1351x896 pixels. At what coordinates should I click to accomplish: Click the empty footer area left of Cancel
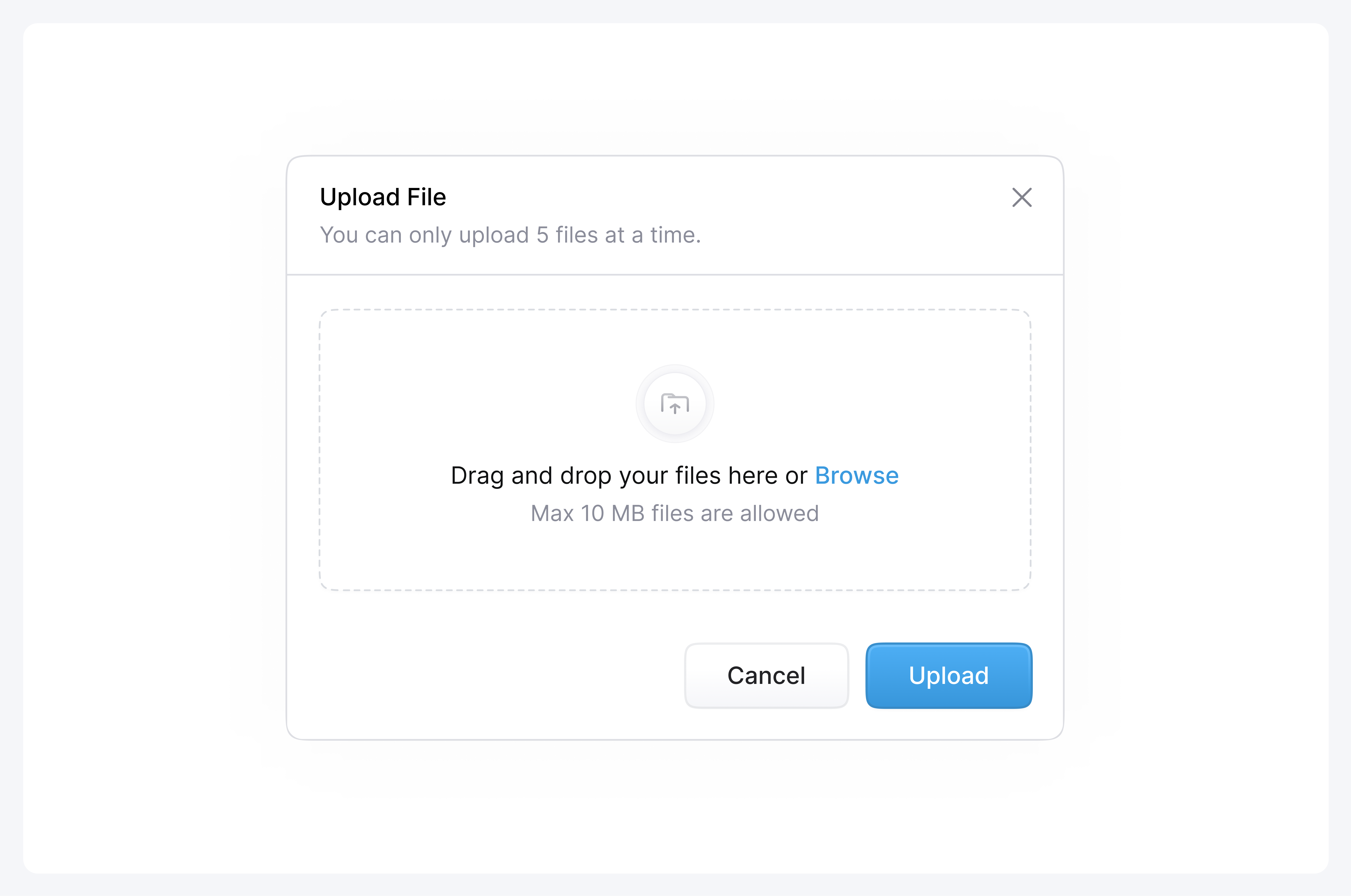point(486,675)
